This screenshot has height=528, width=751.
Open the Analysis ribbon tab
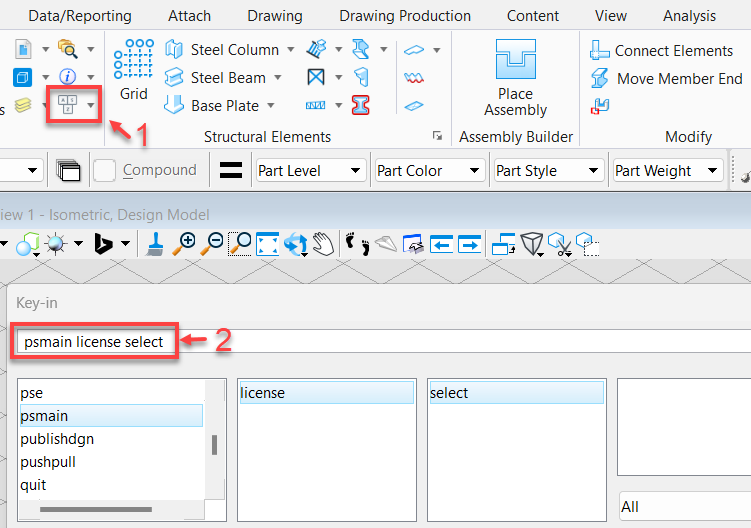[689, 16]
